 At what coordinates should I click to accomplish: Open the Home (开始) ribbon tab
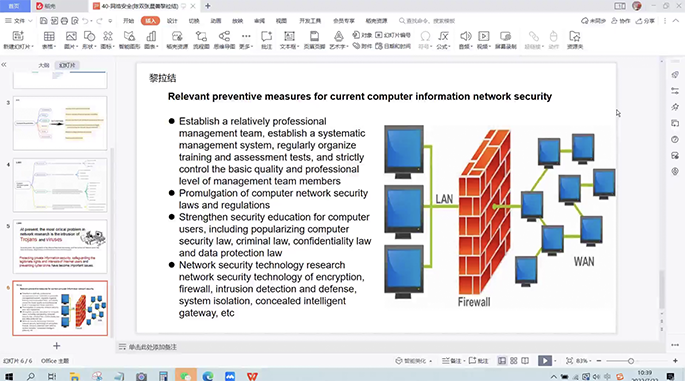(128, 21)
